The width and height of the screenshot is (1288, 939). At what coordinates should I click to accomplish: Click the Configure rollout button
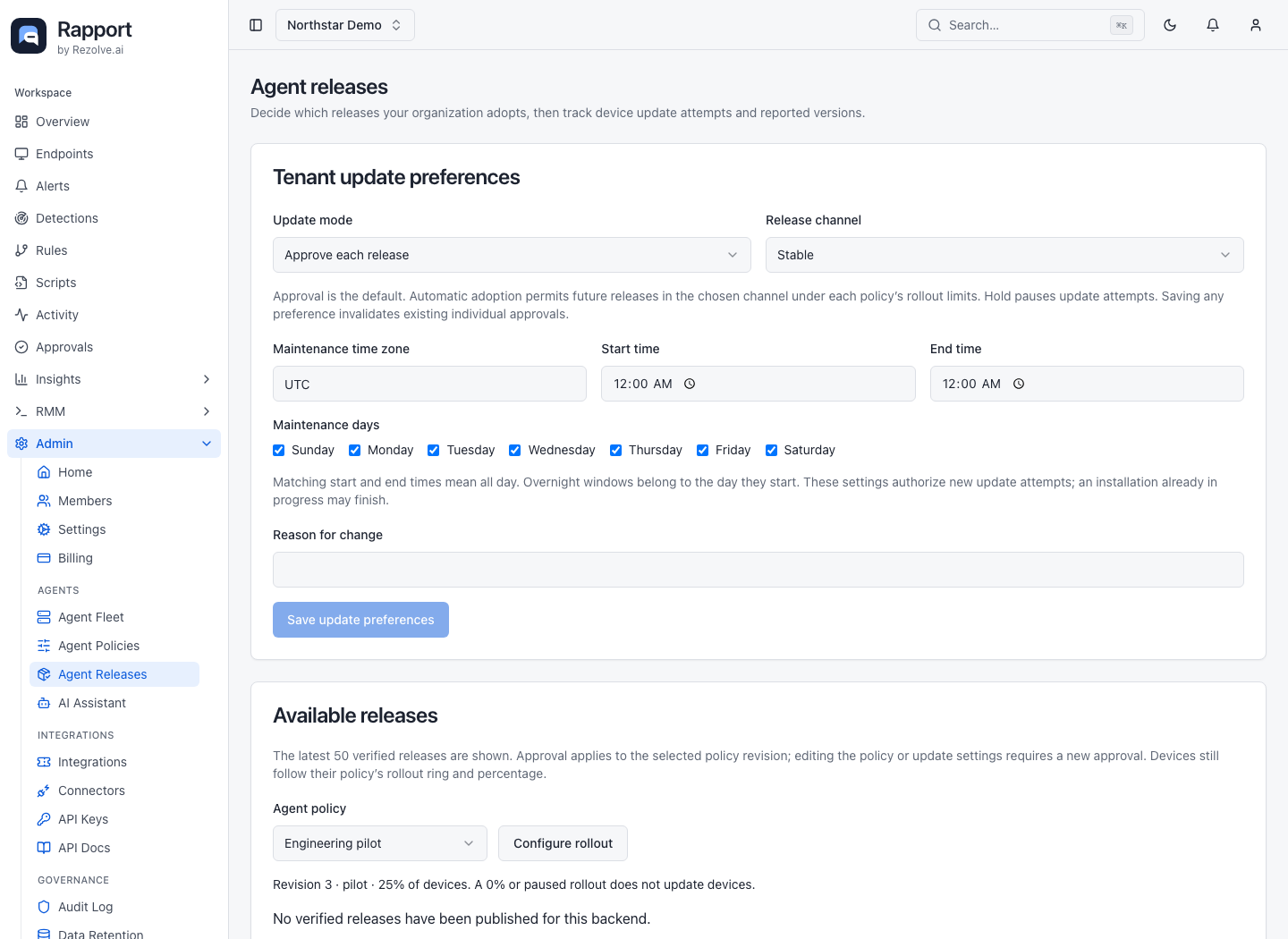563,843
